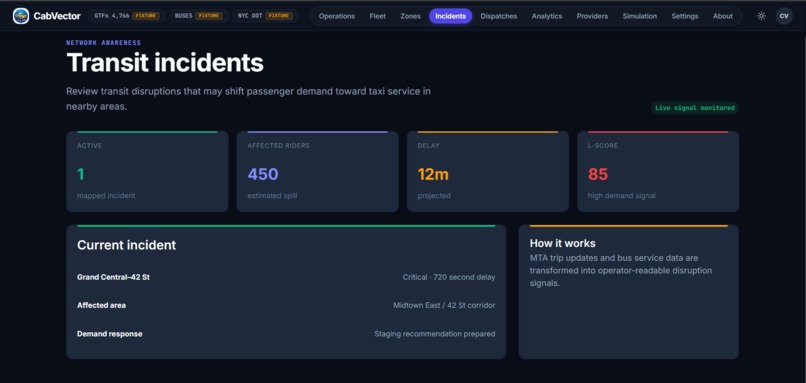Click the Demand response row label
The width and height of the screenshot is (806, 383).
109,334
